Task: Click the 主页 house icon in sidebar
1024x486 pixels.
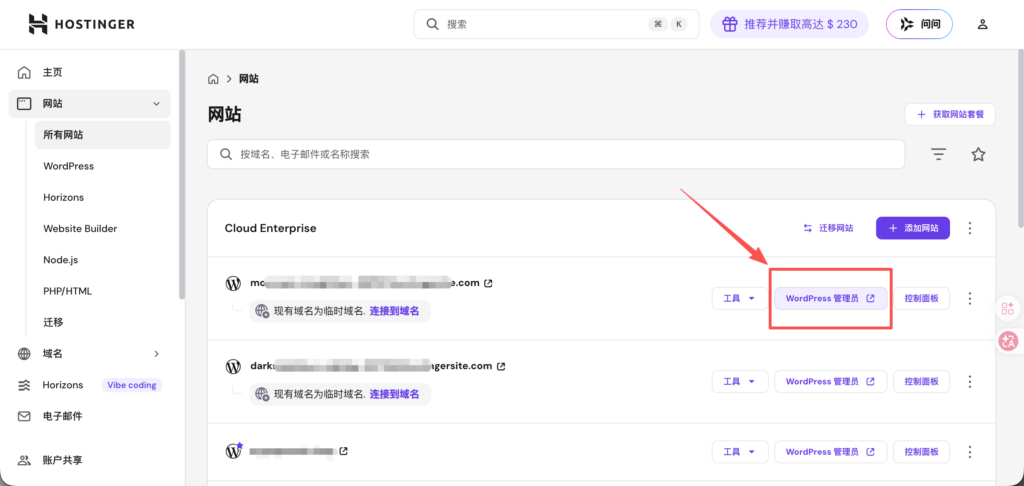Action: 24,73
